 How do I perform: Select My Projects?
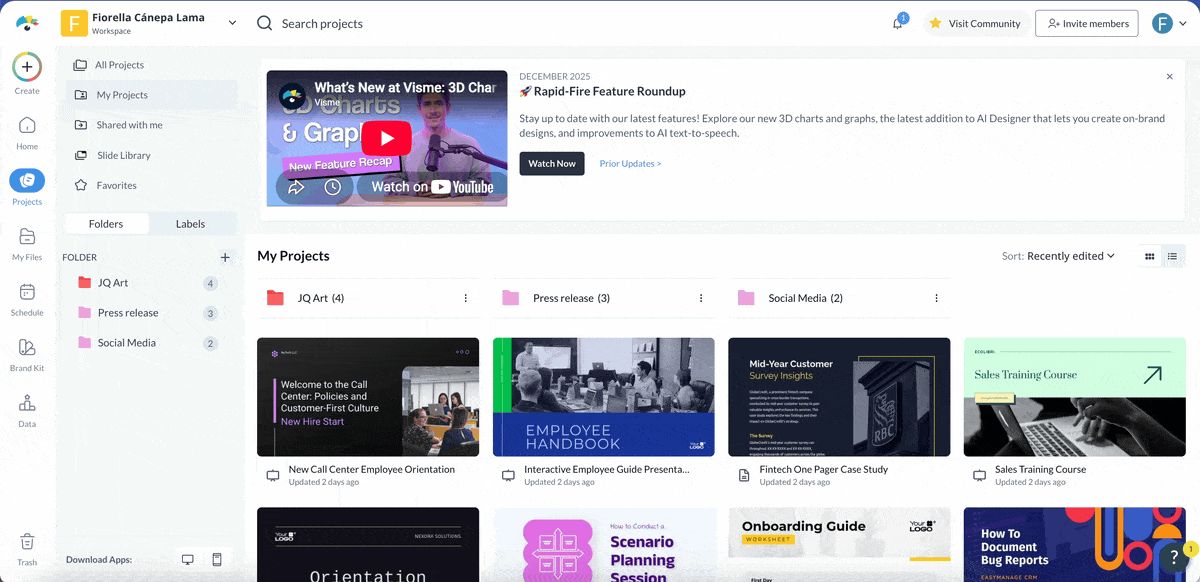point(151,95)
